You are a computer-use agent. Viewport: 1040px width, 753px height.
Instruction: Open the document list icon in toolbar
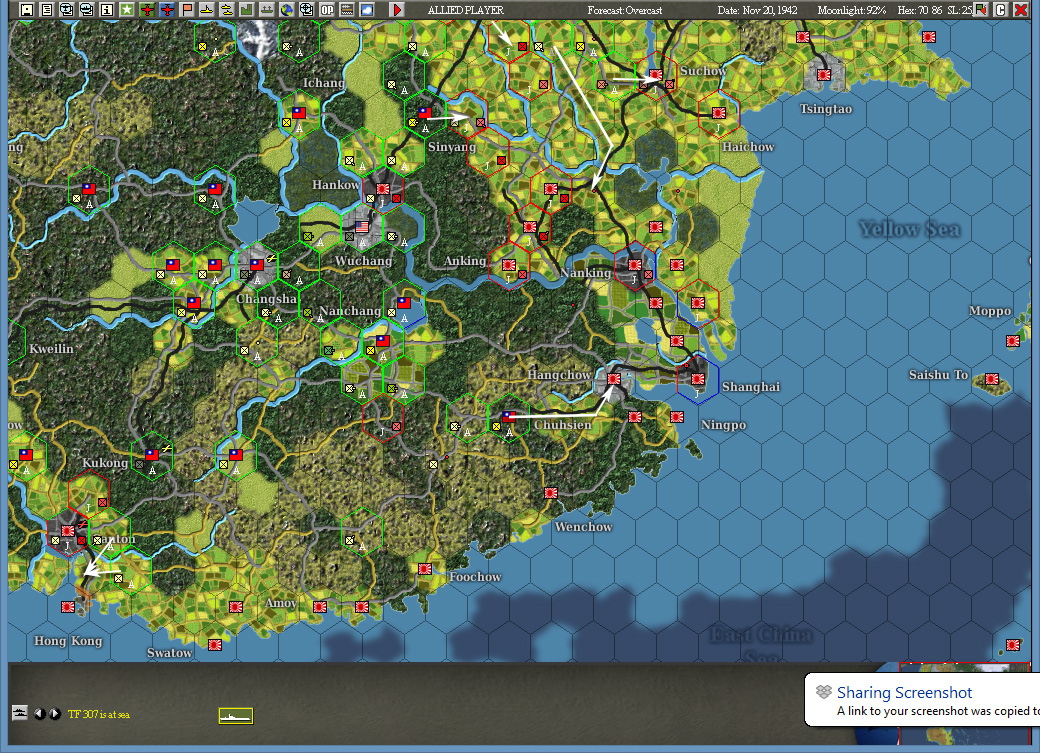point(46,9)
